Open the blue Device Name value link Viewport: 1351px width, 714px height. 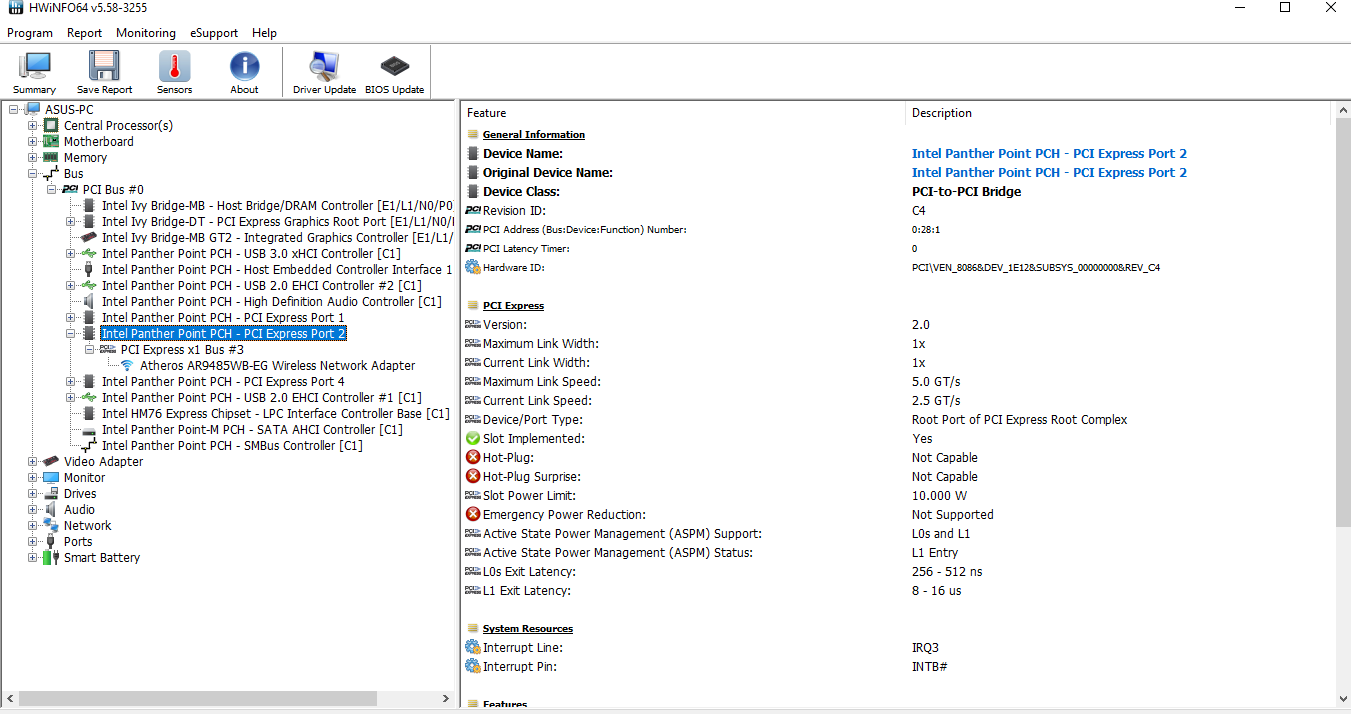point(1049,153)
